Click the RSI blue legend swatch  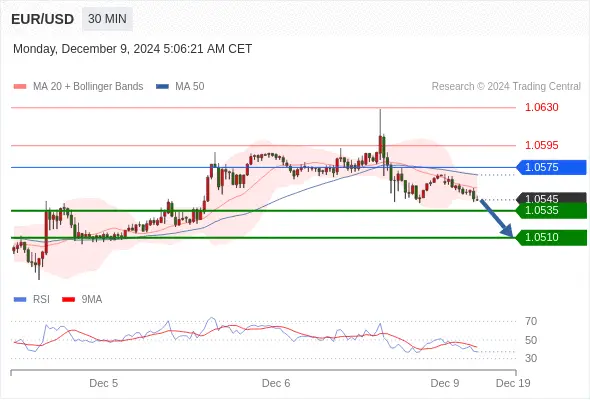[x=20, y=300]
